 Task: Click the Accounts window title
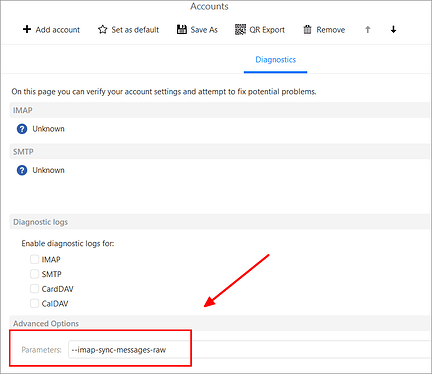pos(209,6)
